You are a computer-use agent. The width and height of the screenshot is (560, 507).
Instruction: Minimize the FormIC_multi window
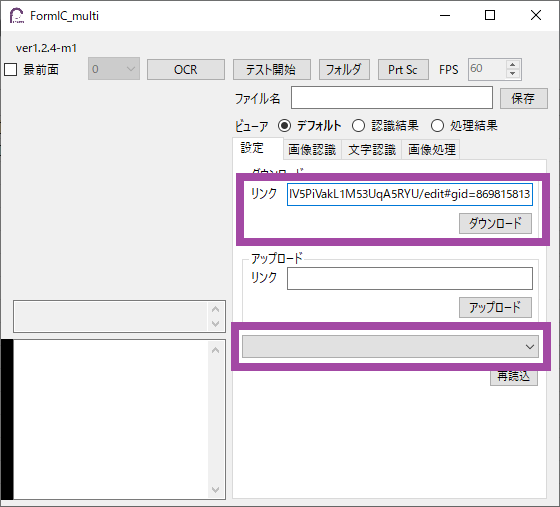pos(445,15)
